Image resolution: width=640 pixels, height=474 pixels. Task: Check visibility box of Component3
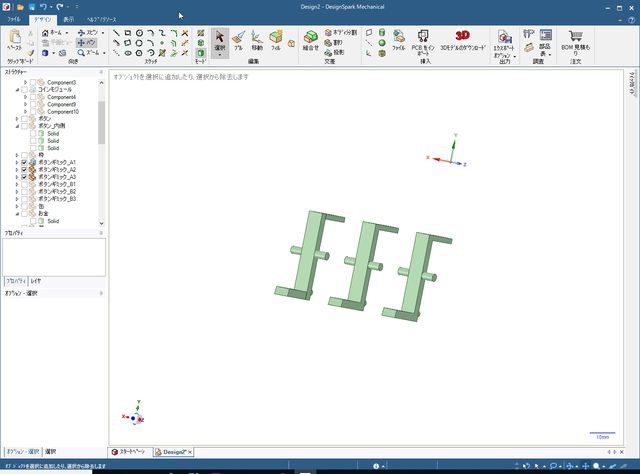tap(33, 82)
